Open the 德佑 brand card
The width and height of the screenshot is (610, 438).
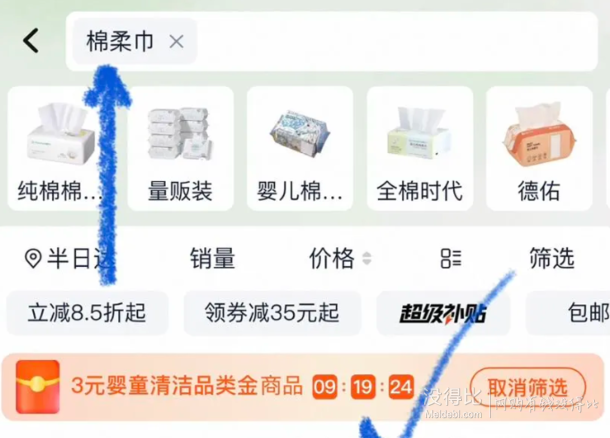click(539, 149)
